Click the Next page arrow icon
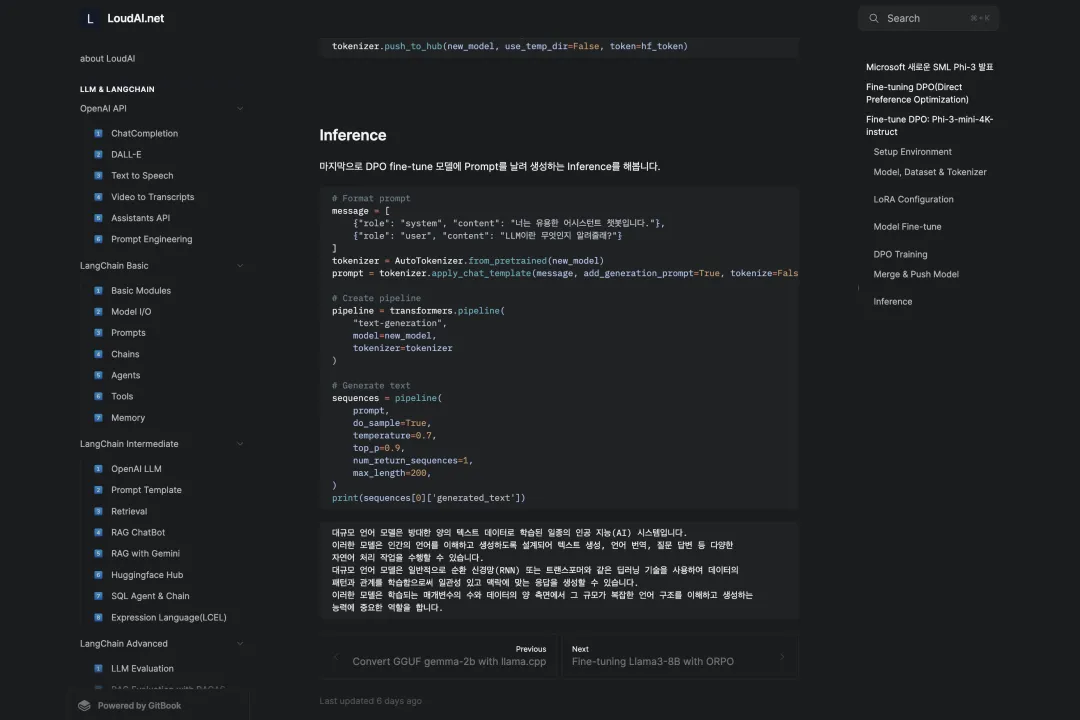Image resolution: width=1080 pixels, height=720 pixels. 782,656
